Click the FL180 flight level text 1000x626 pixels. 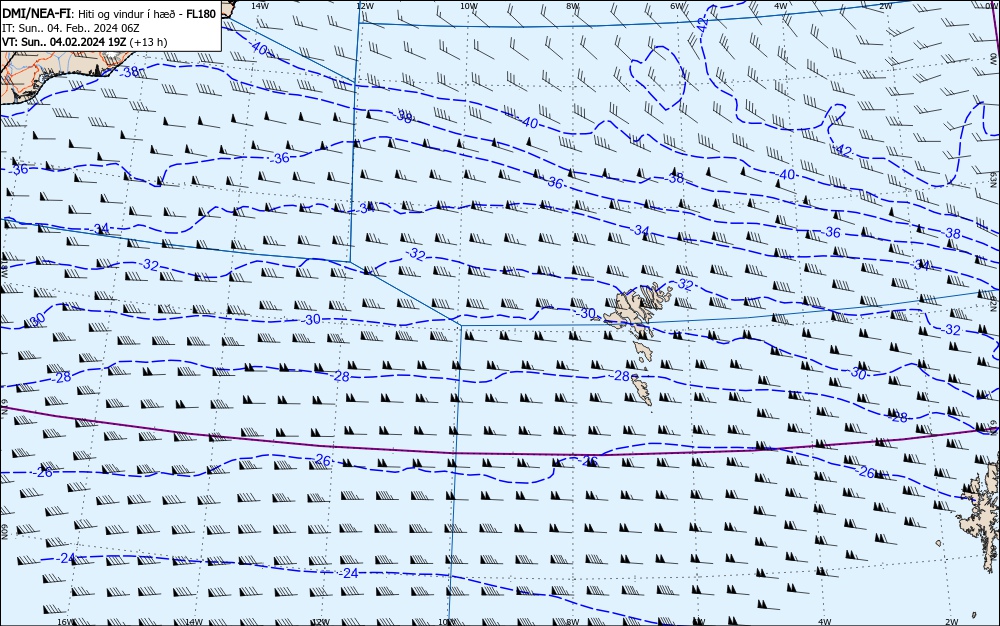[x=202, y=13]
